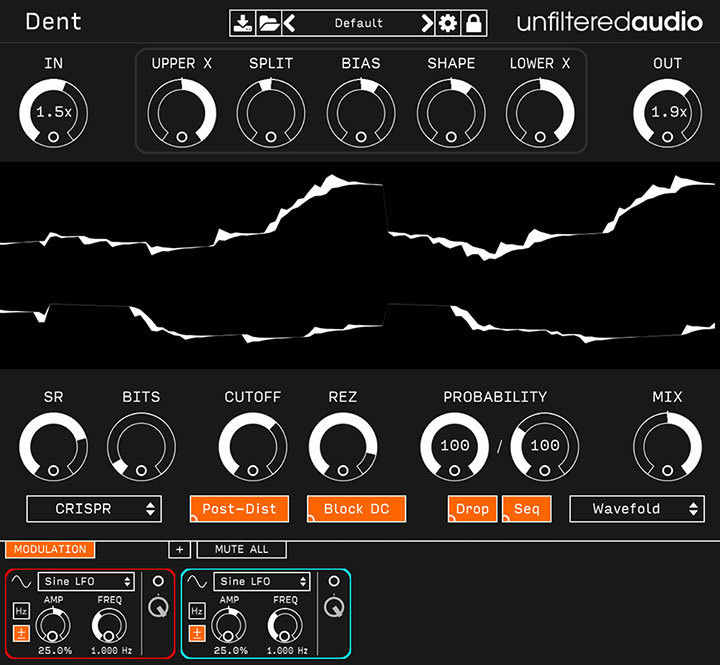
Task: Click output port circle of cyan modulator
Action: [x=334, y=581]
